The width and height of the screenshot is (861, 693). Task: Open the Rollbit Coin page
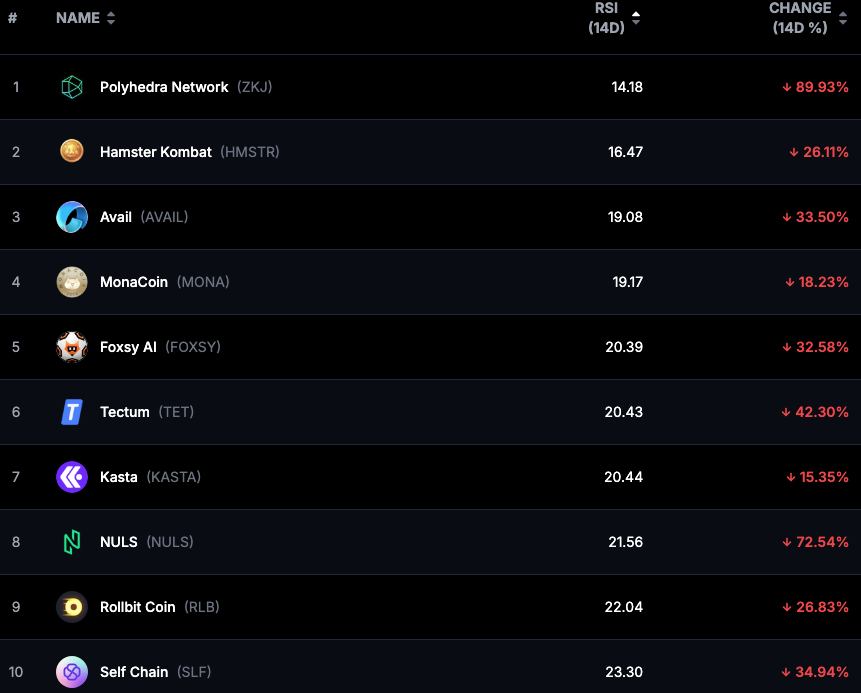138,607
